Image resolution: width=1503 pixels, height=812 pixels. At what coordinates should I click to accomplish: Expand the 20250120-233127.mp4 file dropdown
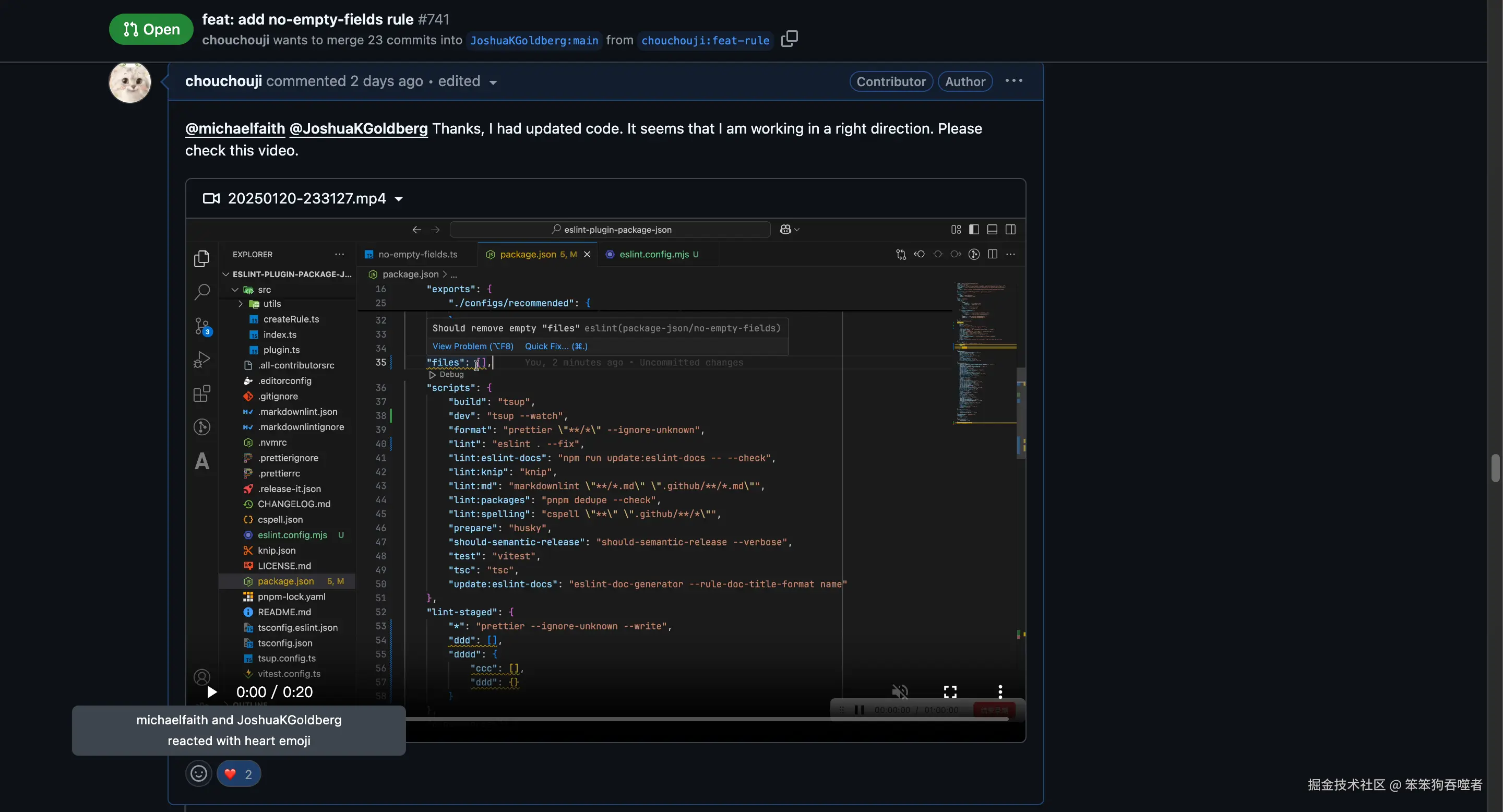coord(399,199)
